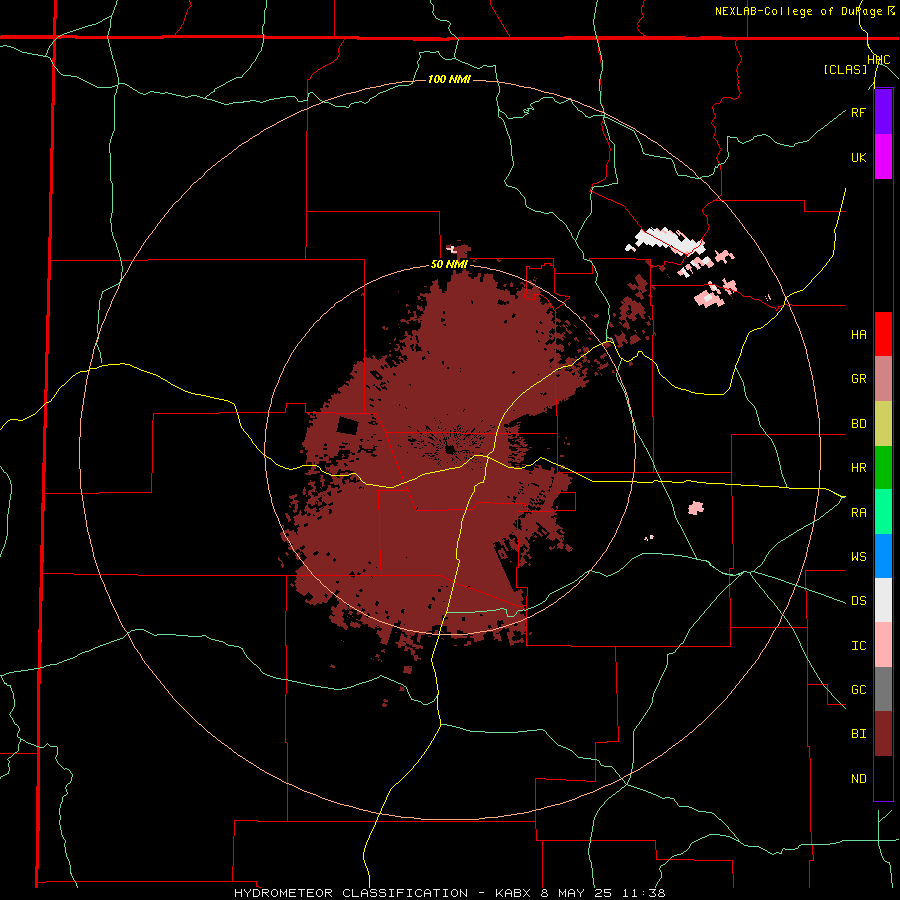
Task: Click the Hydrometeor Classification KABX title text
Action: [449, 893]
